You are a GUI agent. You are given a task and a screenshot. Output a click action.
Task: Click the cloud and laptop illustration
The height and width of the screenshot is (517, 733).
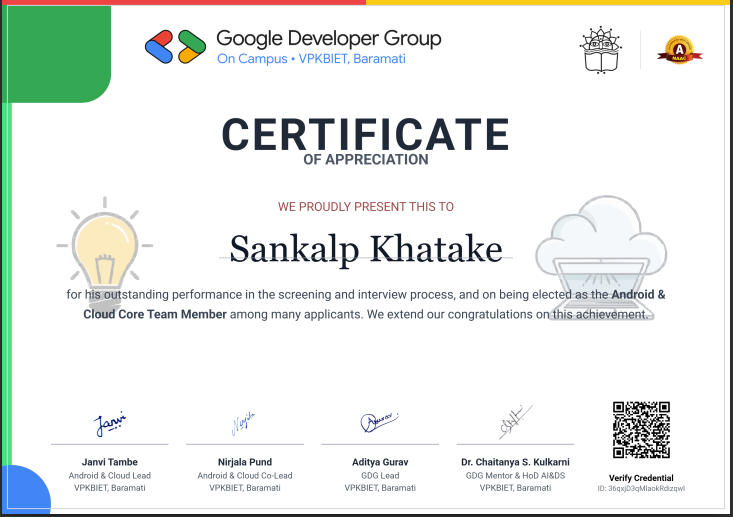pyautogui.click(x=601, y=257)
